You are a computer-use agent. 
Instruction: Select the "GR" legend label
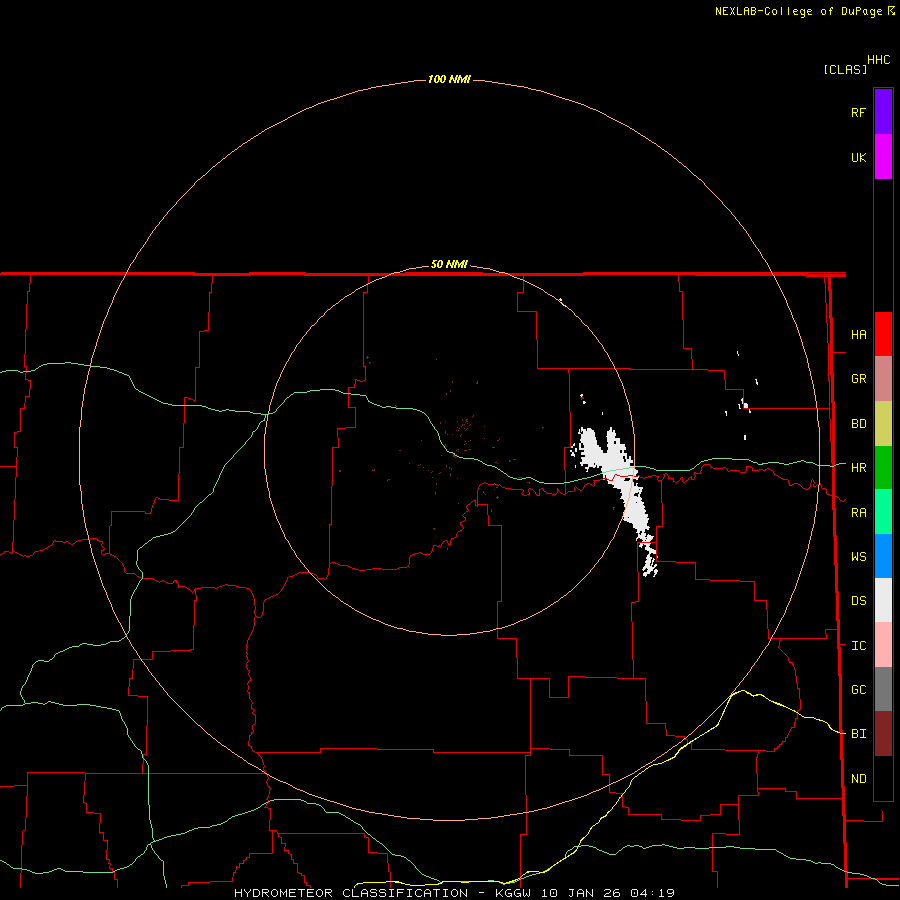[x=858, y=379]
